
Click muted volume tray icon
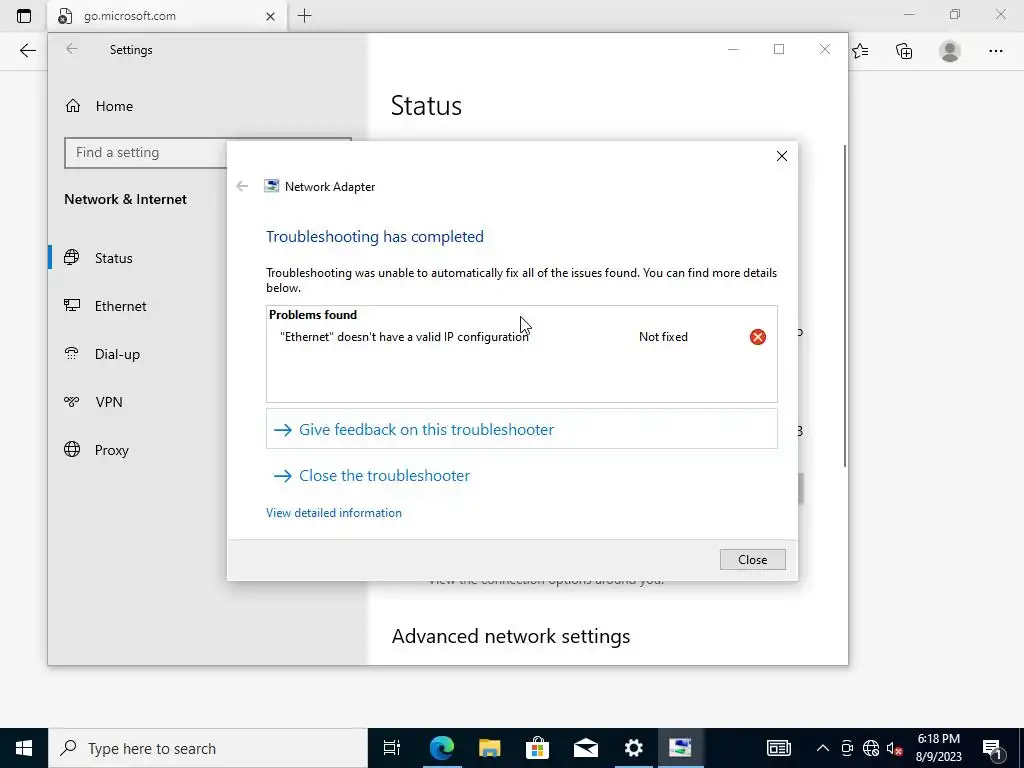pyautogui.click(x=895, y=748)
